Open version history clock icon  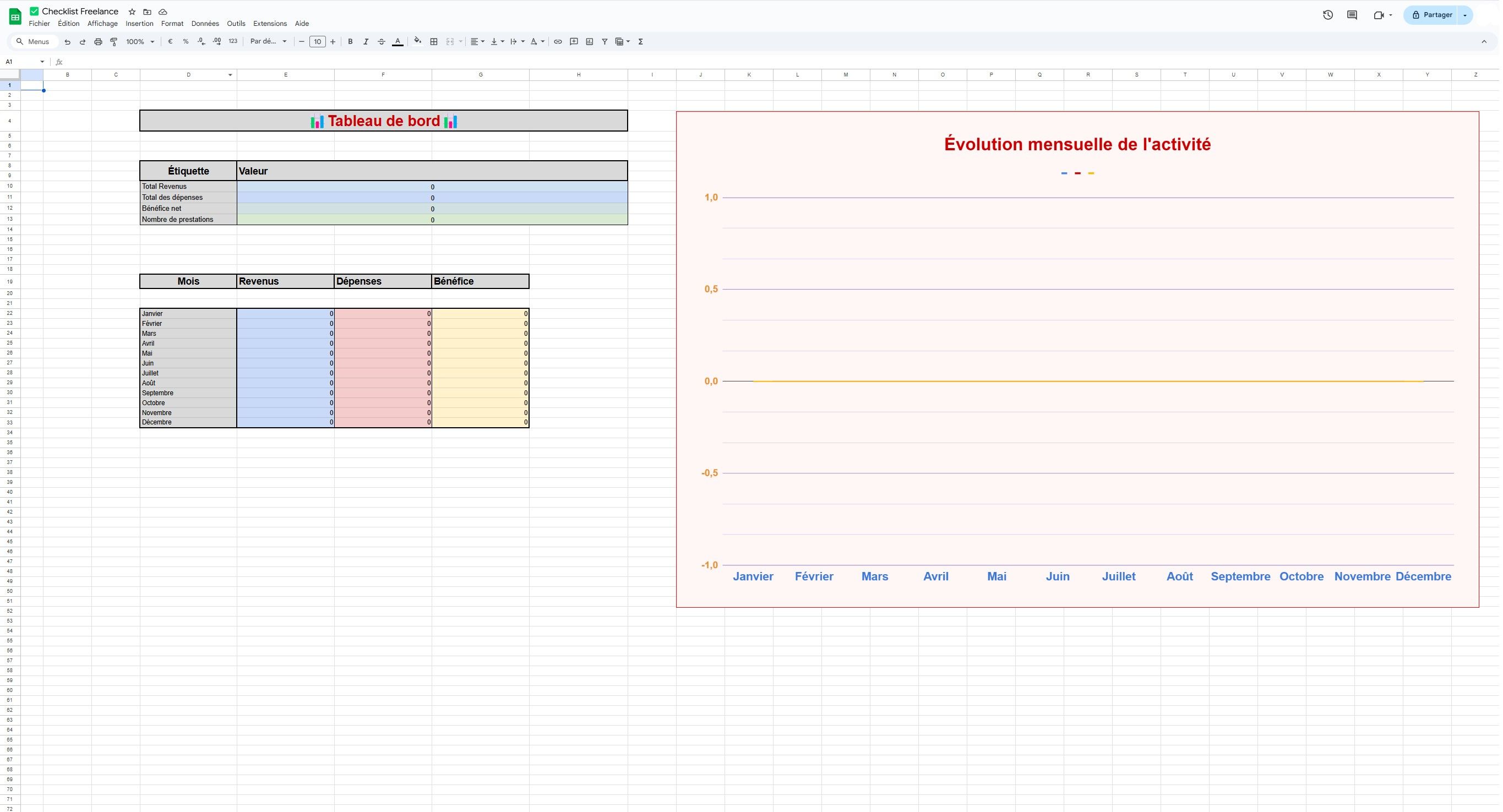(1327, 15)
